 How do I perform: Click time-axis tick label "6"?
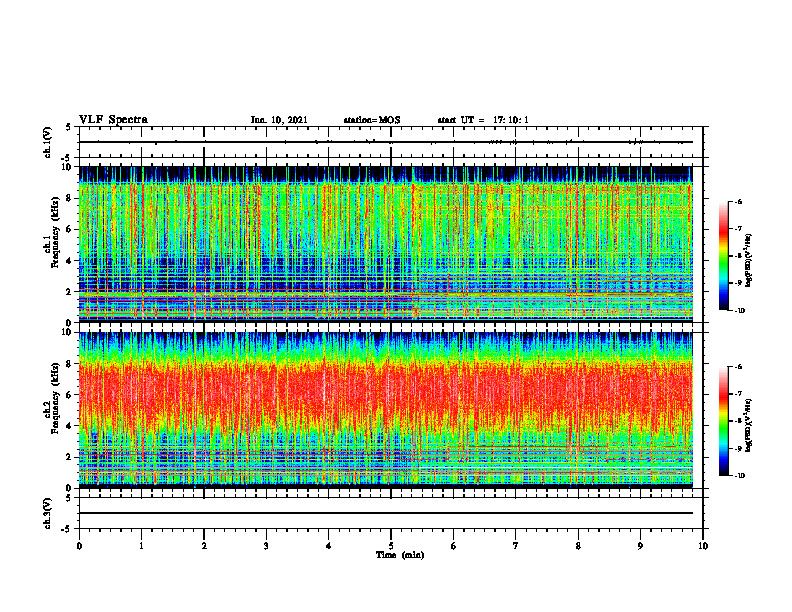(x=454, y=546)
